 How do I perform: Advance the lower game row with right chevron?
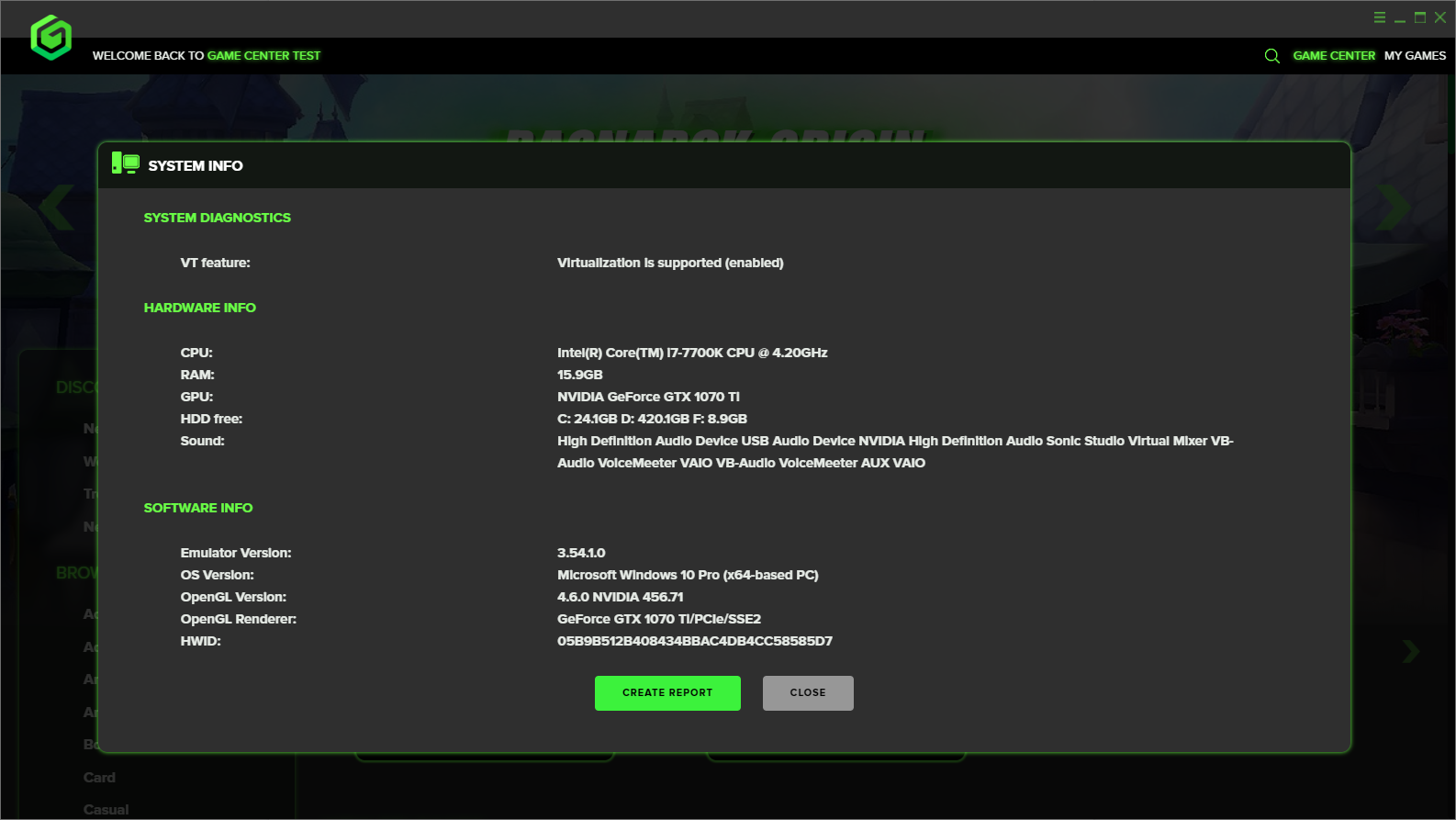[x=1411, y=651]
